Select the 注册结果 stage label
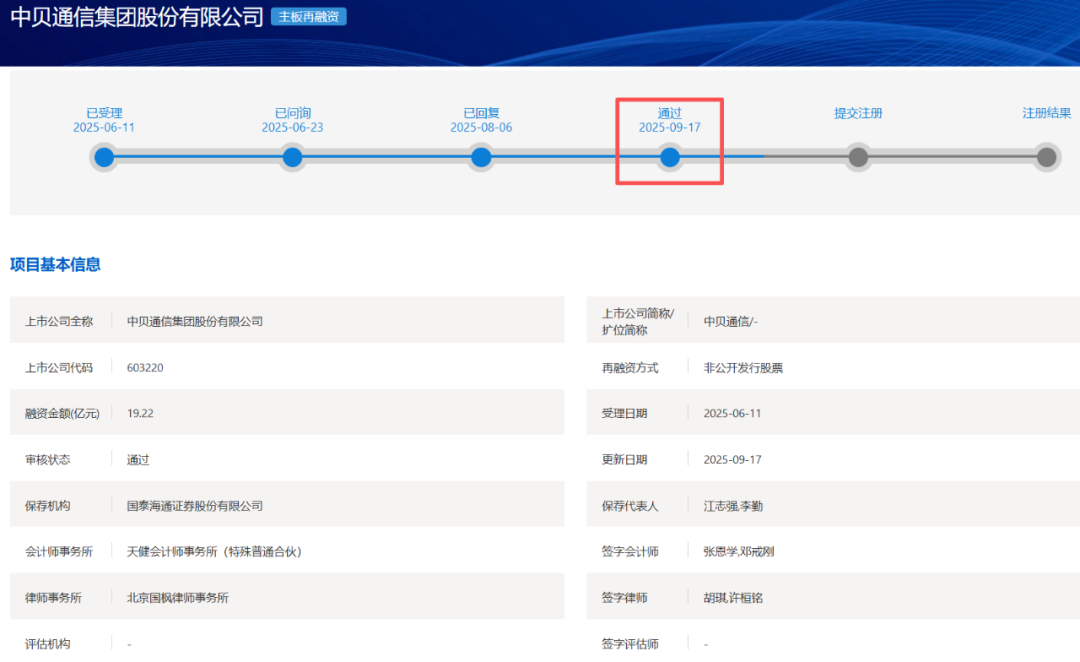The image size is (1080, 662). [1046, 113]
